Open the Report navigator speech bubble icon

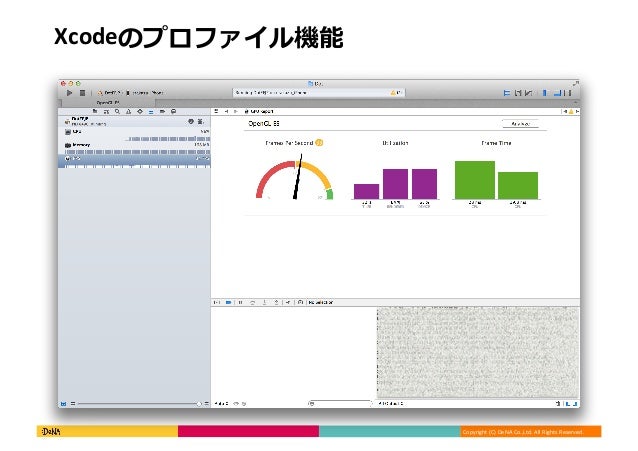[x=173, y=112]
